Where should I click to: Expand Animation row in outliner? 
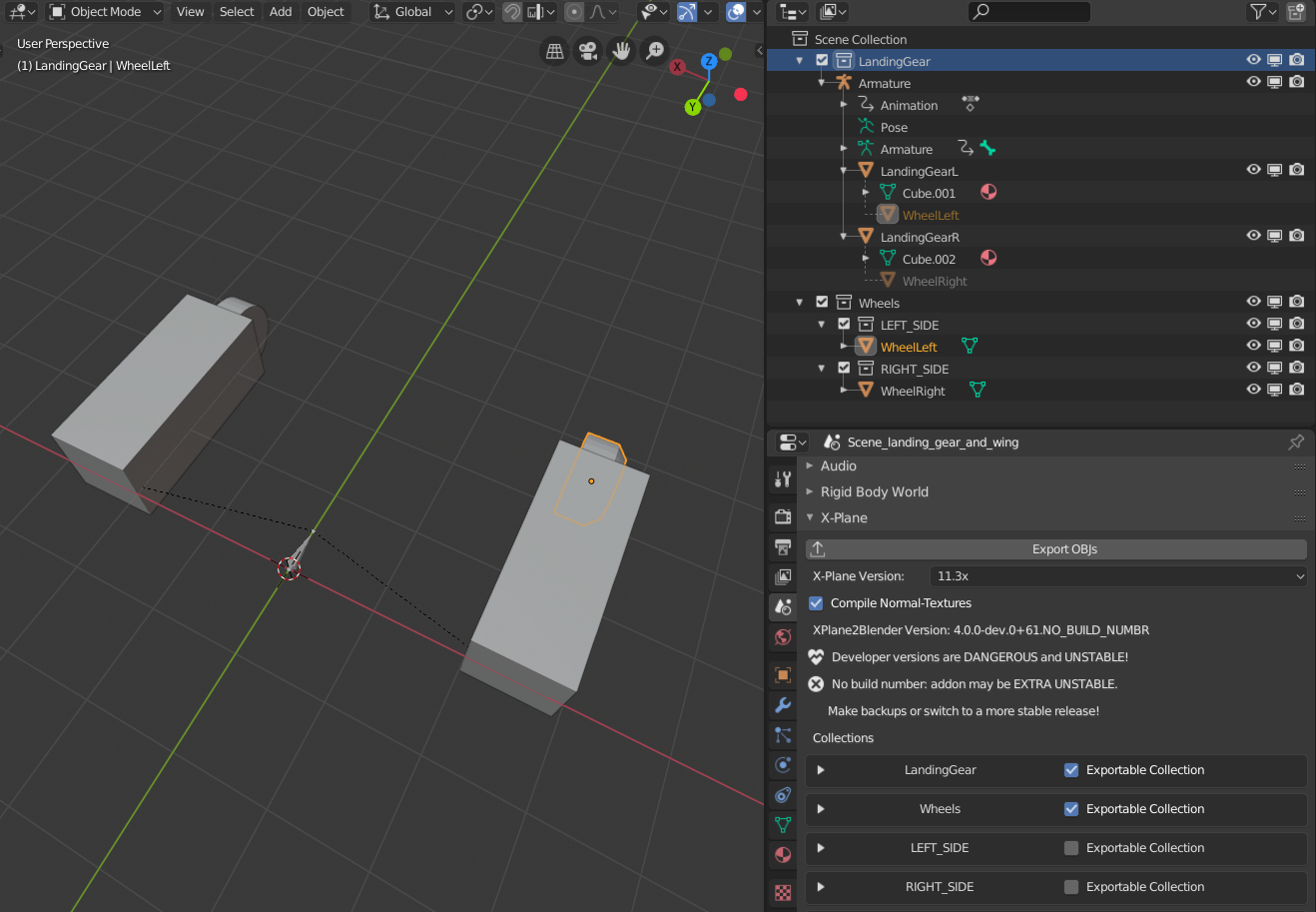click(844, 105)
